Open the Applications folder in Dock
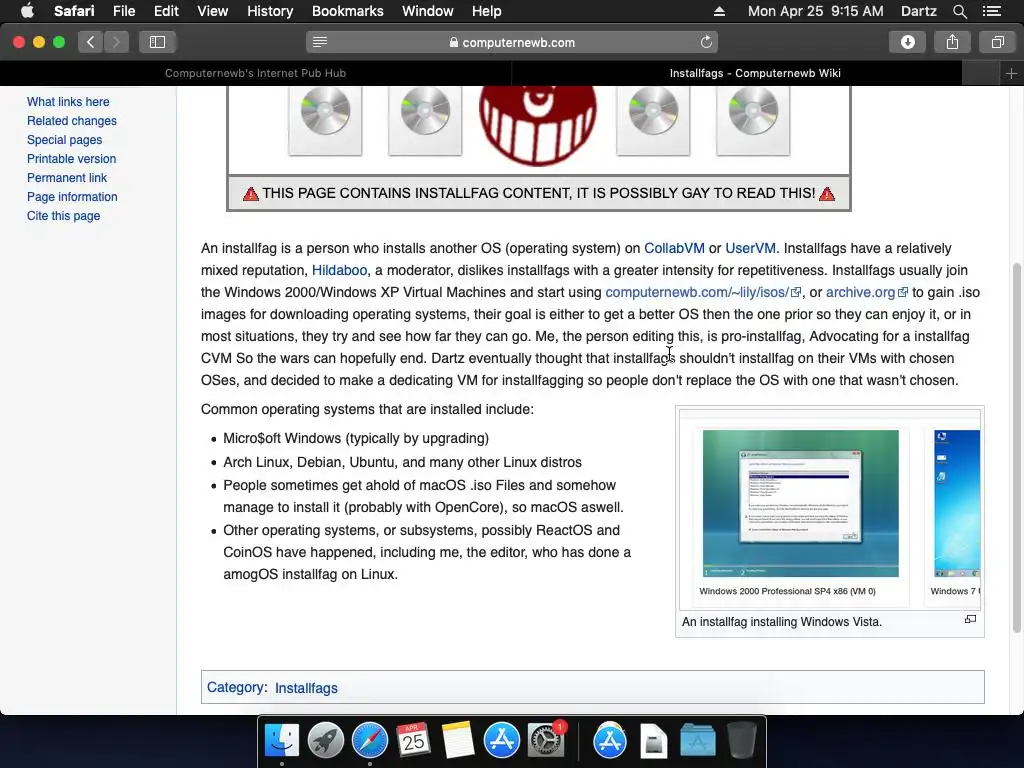1024x768 pixels. pos(697,741)
